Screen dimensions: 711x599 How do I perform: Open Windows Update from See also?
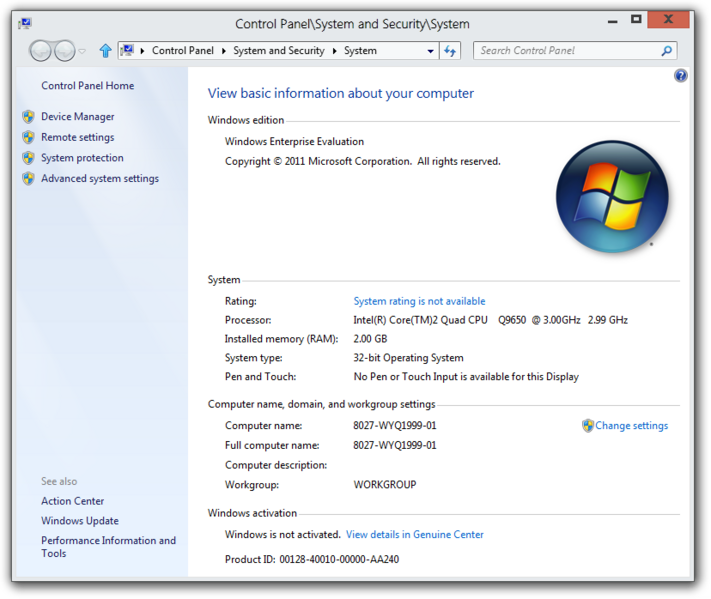click(x=79, y=521)
